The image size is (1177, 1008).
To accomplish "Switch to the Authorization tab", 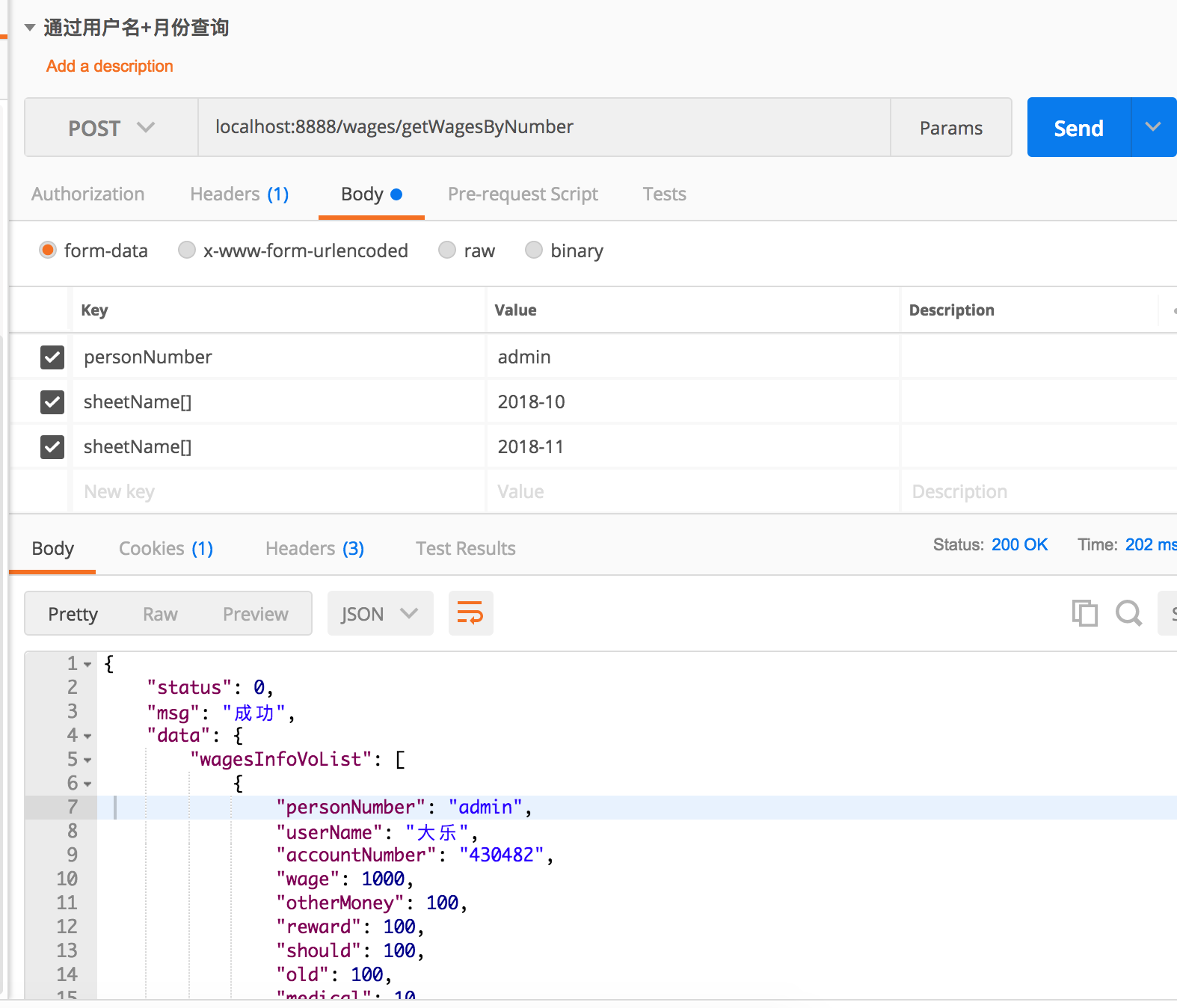I will coord(88,194).
